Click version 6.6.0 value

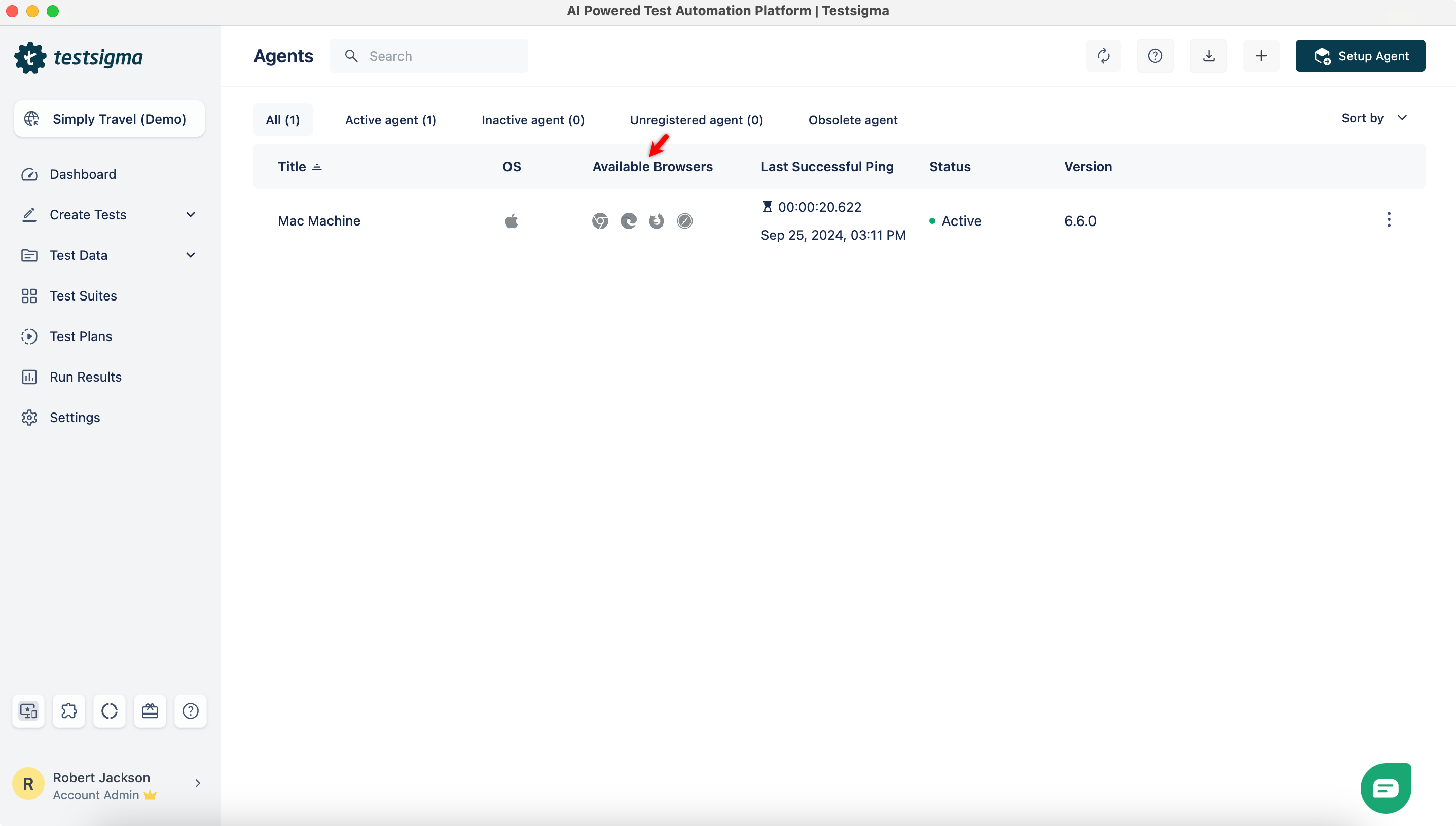(x=1080, y=220)
